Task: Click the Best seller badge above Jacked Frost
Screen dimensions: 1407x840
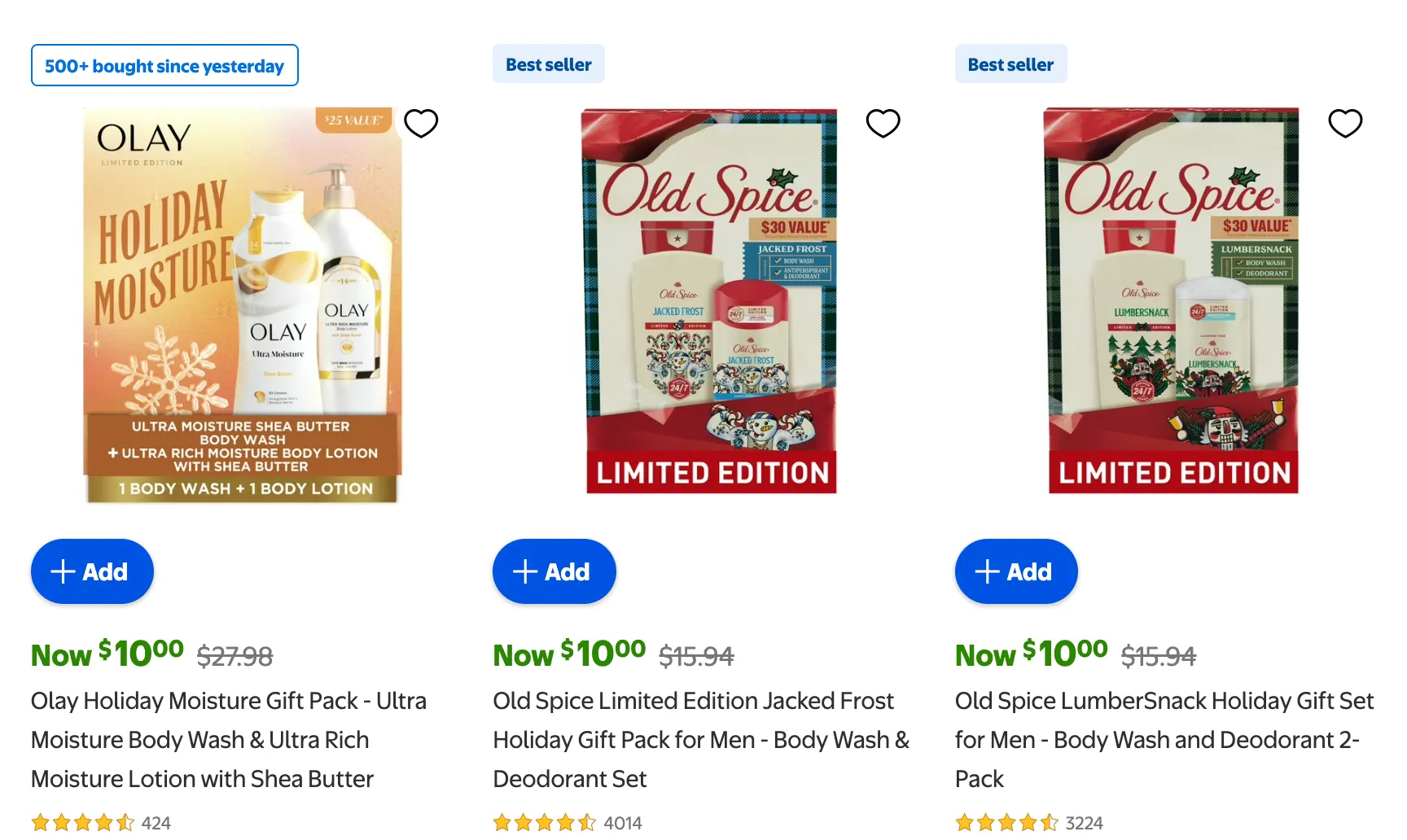Action: tap(548, 64)
